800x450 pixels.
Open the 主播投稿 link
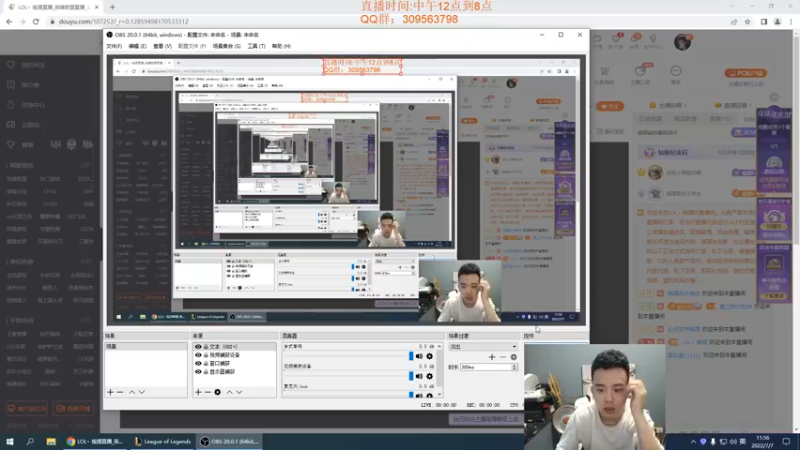[668, 105]
